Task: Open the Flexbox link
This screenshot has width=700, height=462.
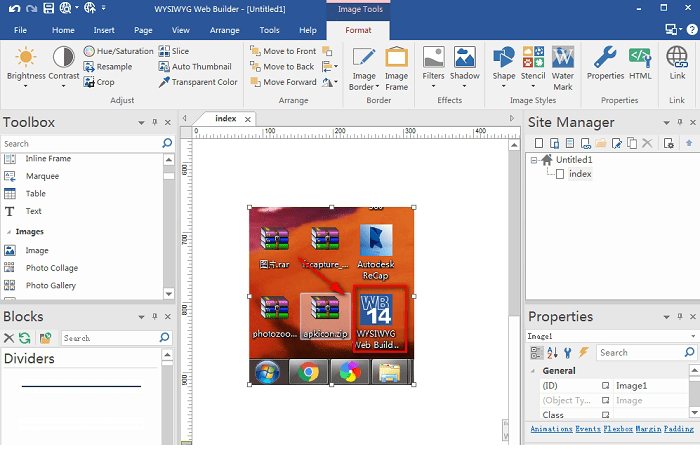Action: (618, 429)
